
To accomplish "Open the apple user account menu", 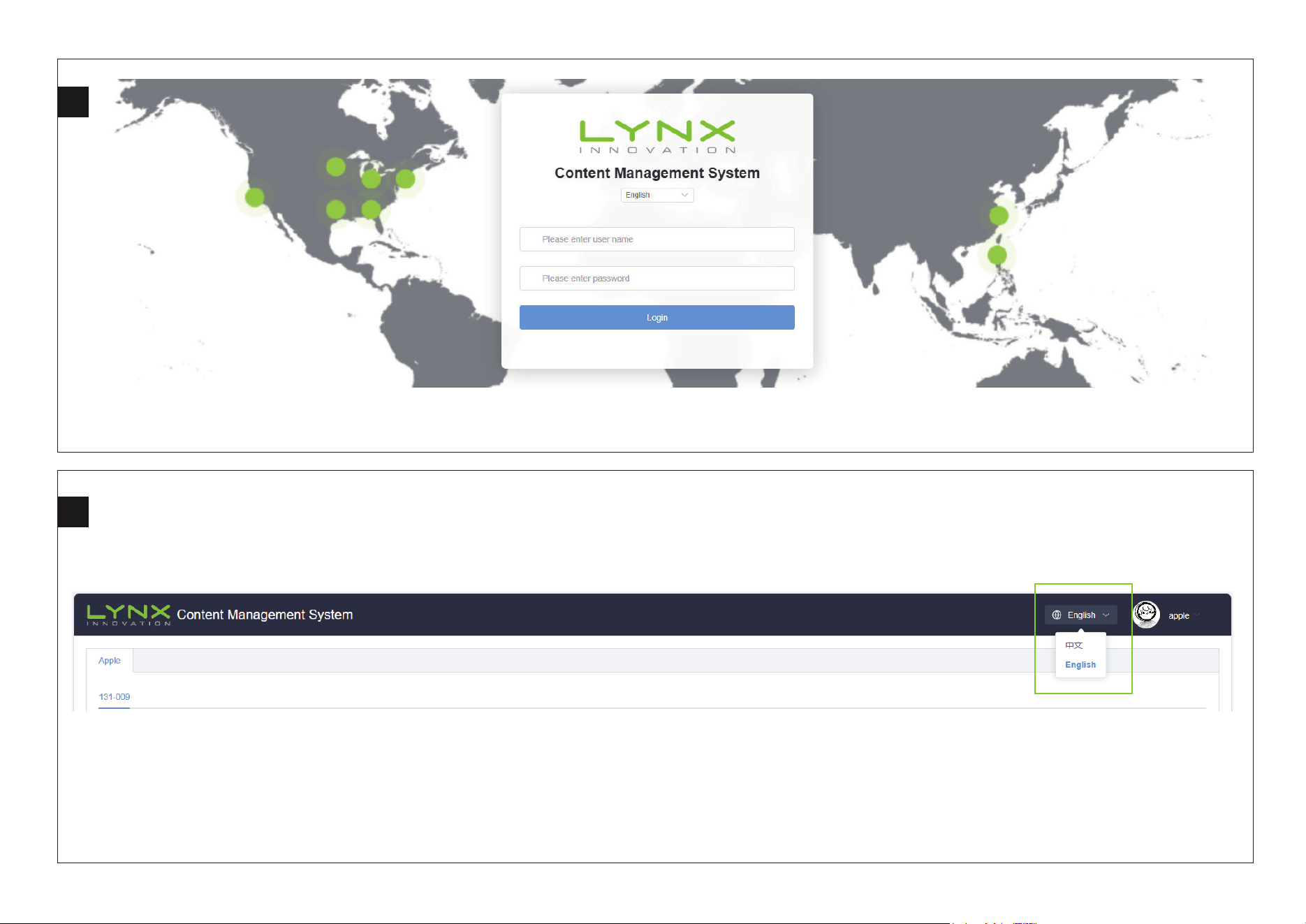I will click(x=1184, y=615).
